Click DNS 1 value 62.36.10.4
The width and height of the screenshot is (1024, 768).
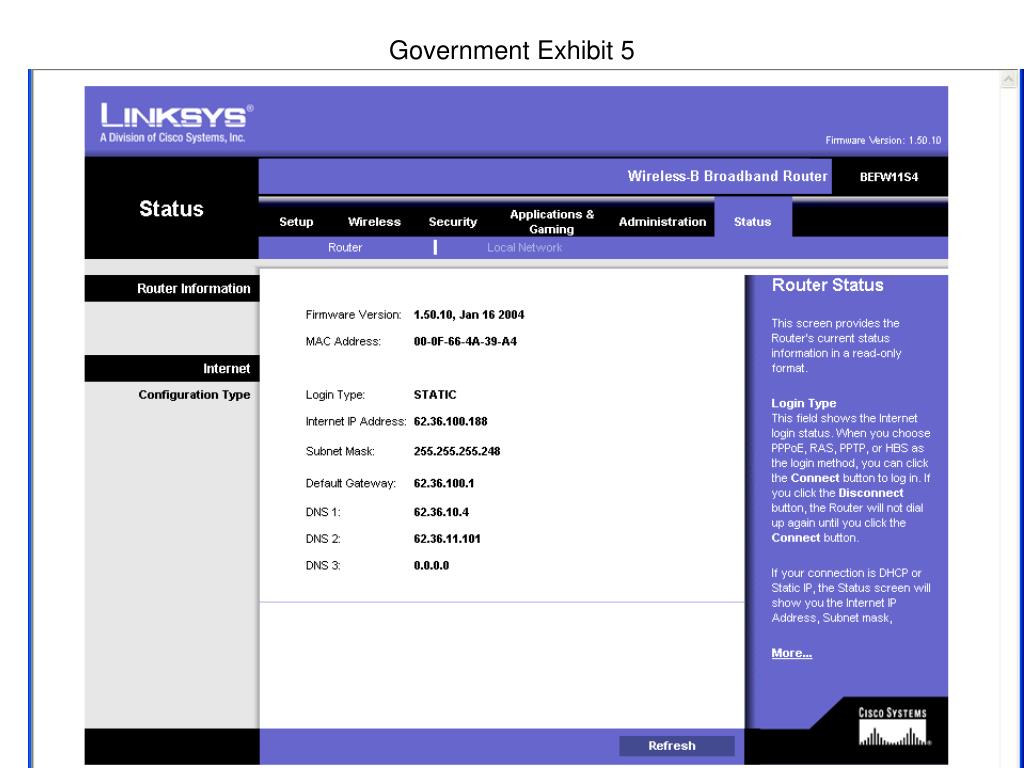pyautogui.click(x=441, y=512)
